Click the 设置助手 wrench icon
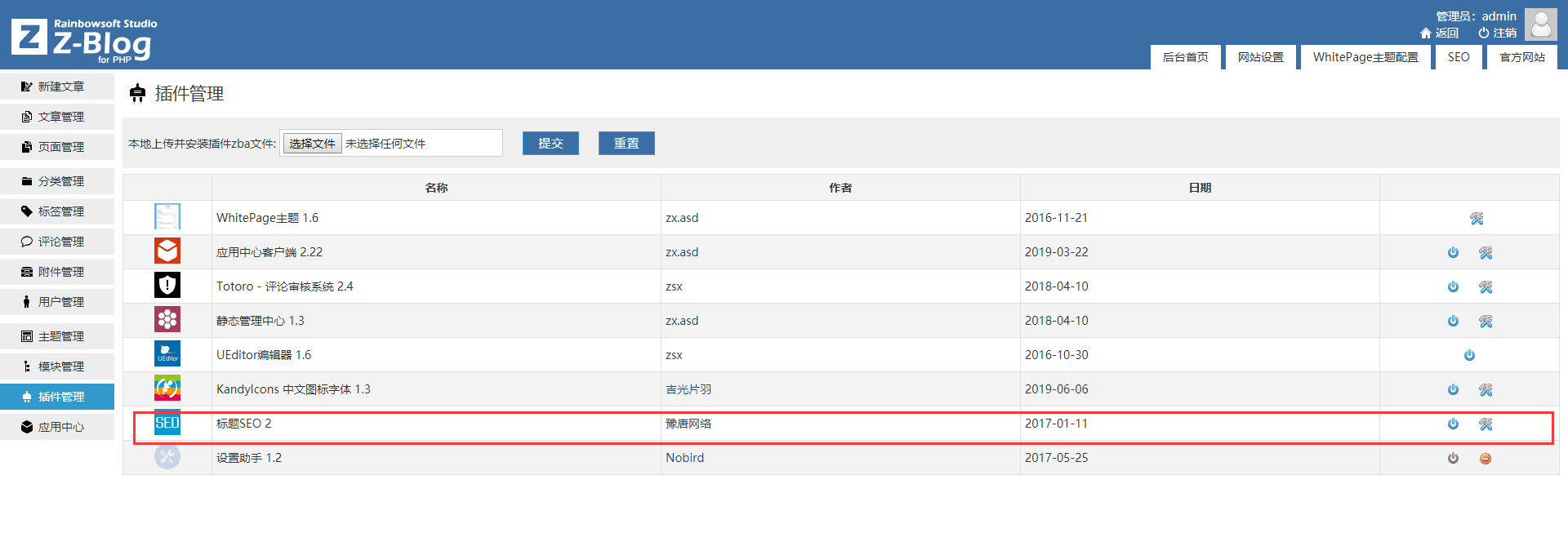The image size is (1568, 555). (x=167, y=457)
